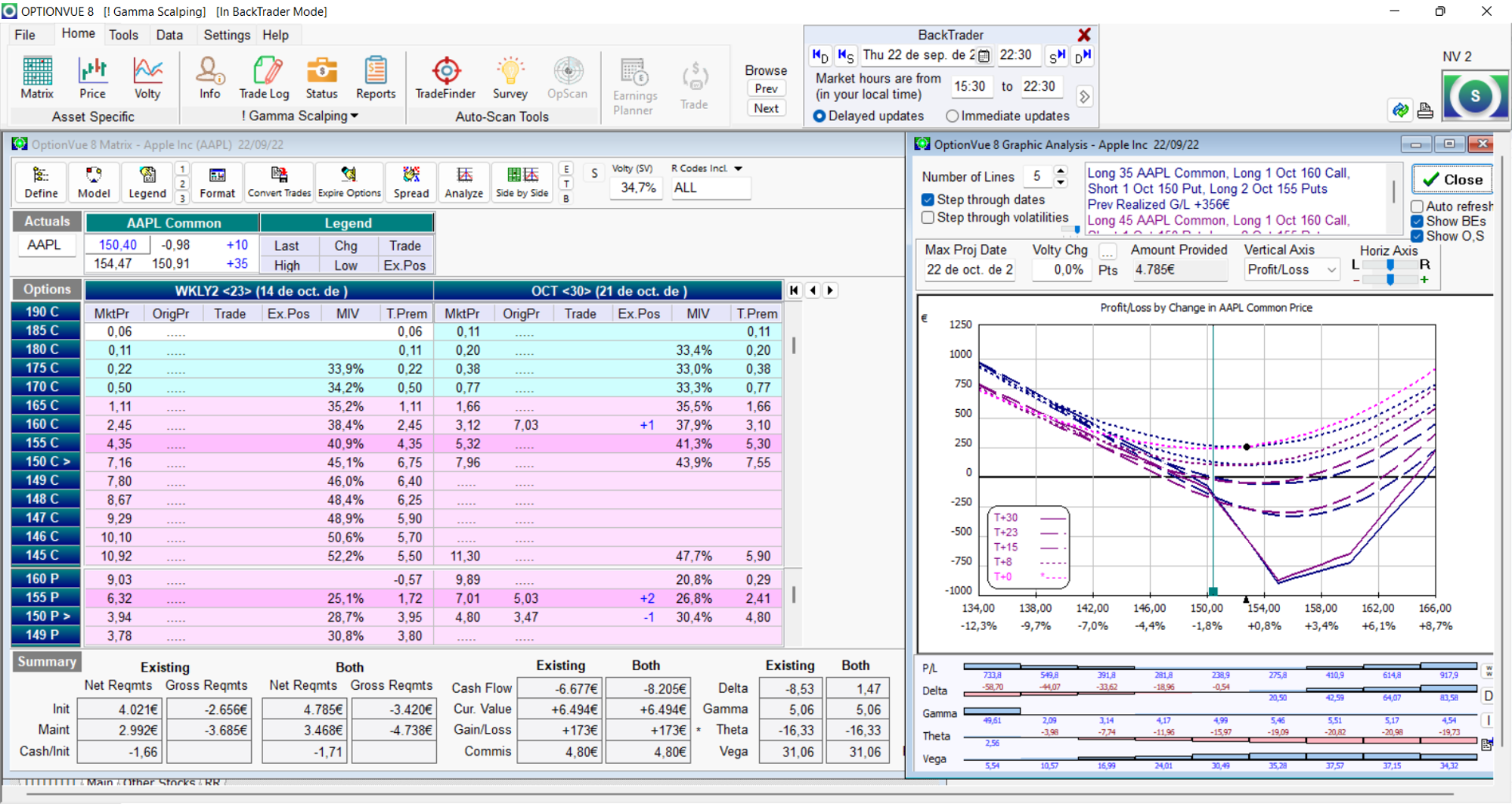1512x804 pixels.
Task: Close the BackTrader panel with red X
Action: click(1084, 35)
